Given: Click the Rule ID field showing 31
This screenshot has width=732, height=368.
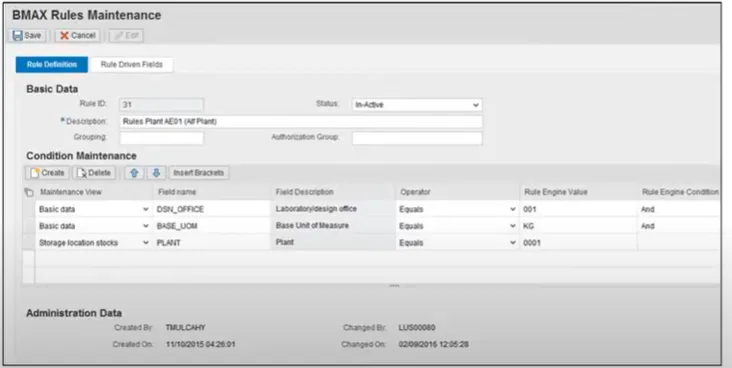Looking at the screenshot, I should coord(162,105).
